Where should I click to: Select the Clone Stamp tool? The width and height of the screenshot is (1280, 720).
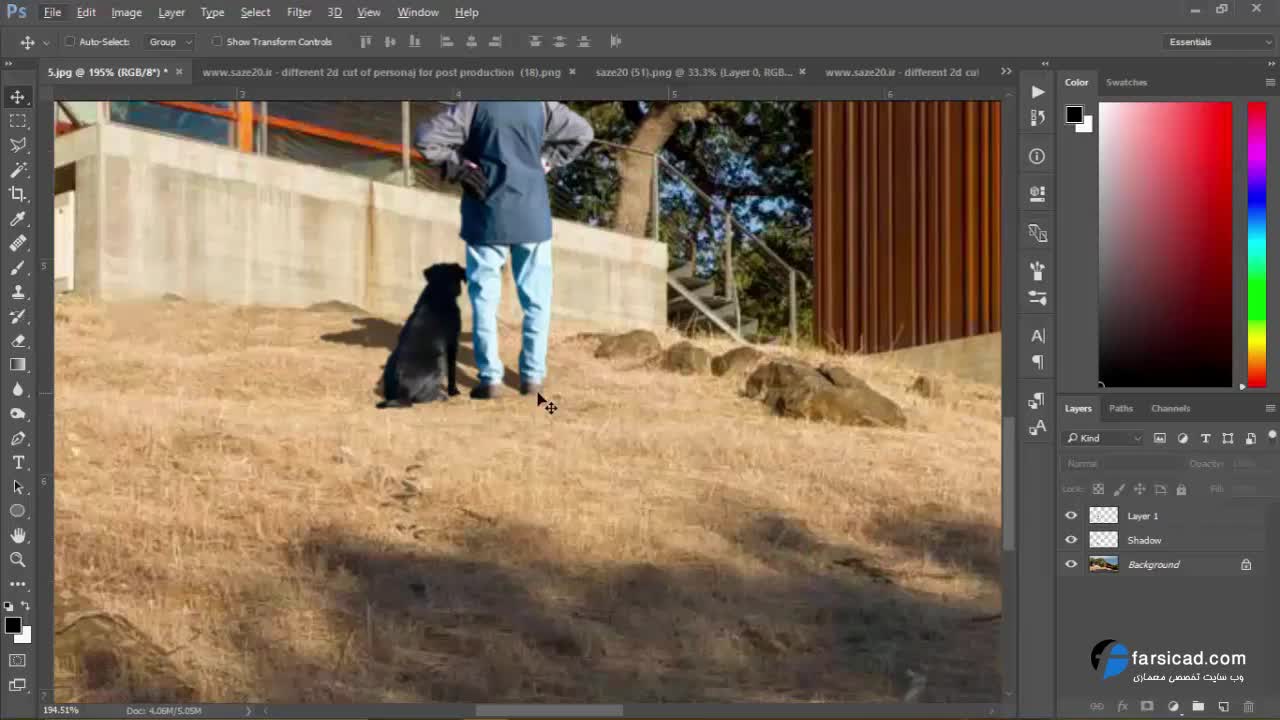tap(18, 292)
